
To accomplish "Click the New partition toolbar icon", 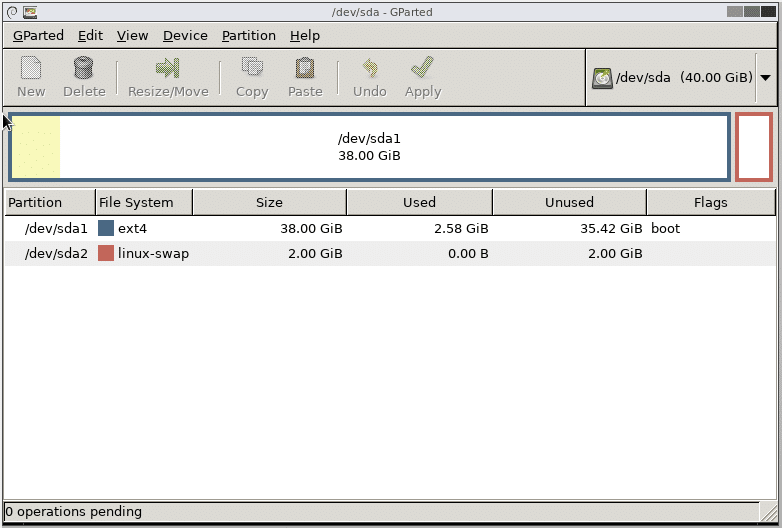I will pyautogui.click(x=31, y=68).
